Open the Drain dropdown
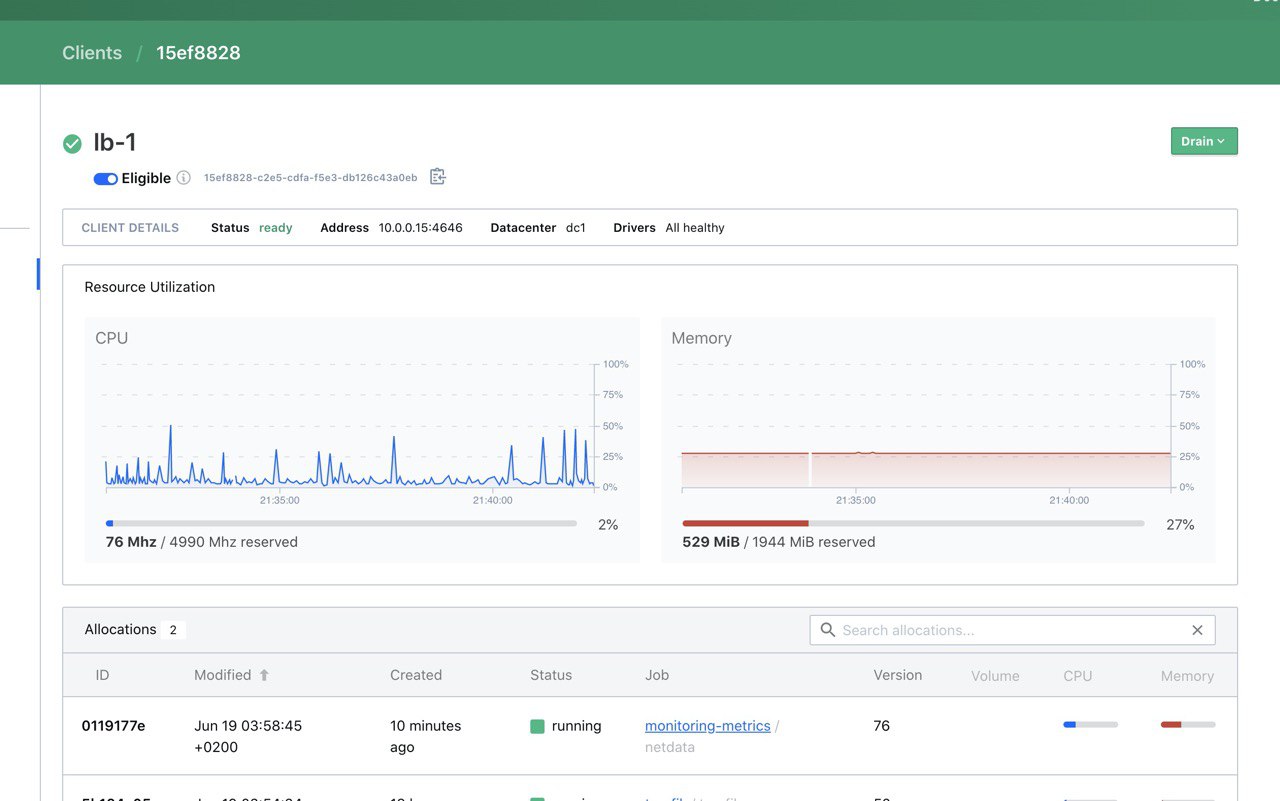Image resolution: width=1280 pixels, height=801 pixels. click(1204, 141)
